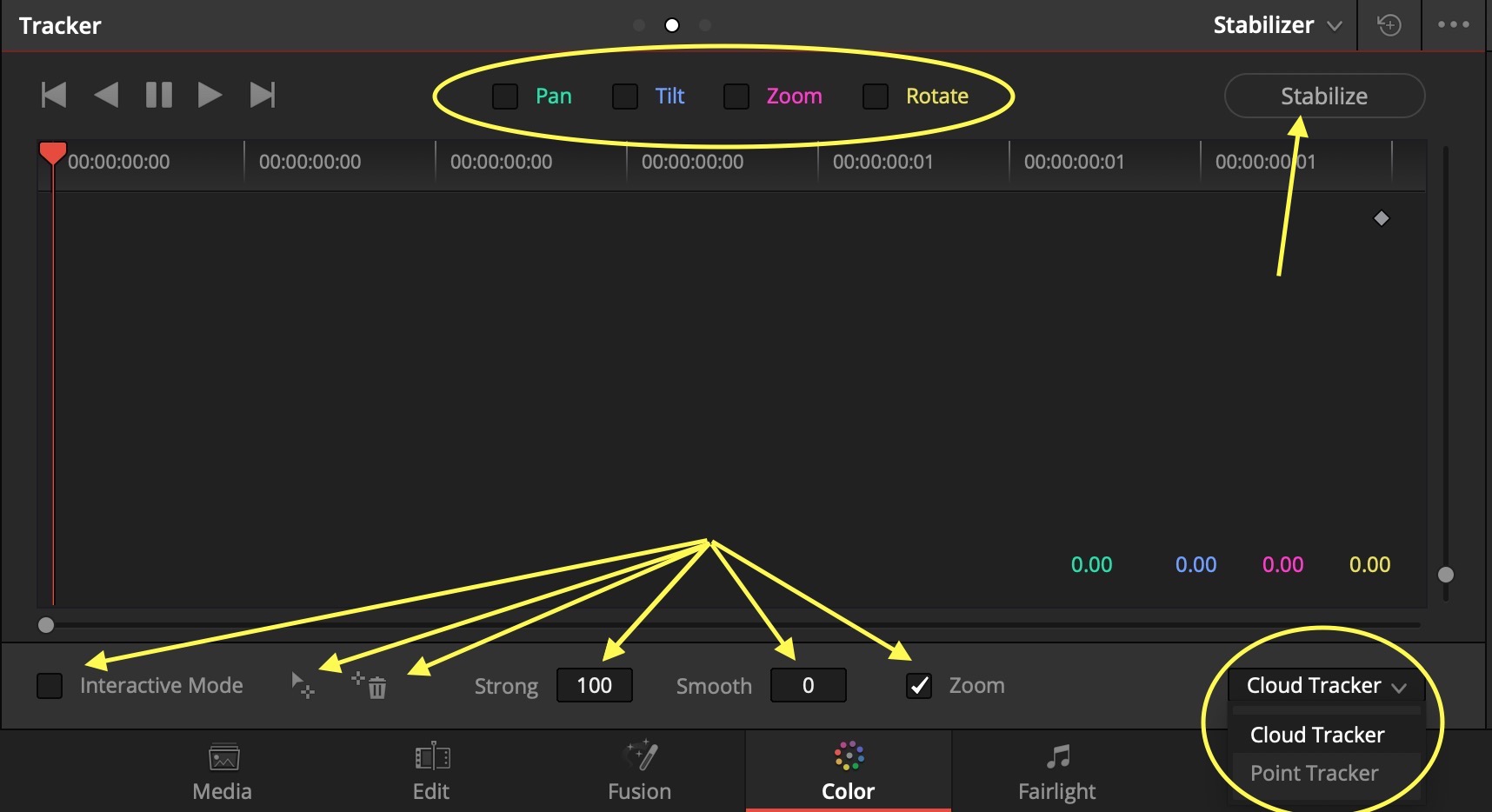
Task: Click the Strong value field showing 100
Action: pyautogui.click(x=595, y=685)
